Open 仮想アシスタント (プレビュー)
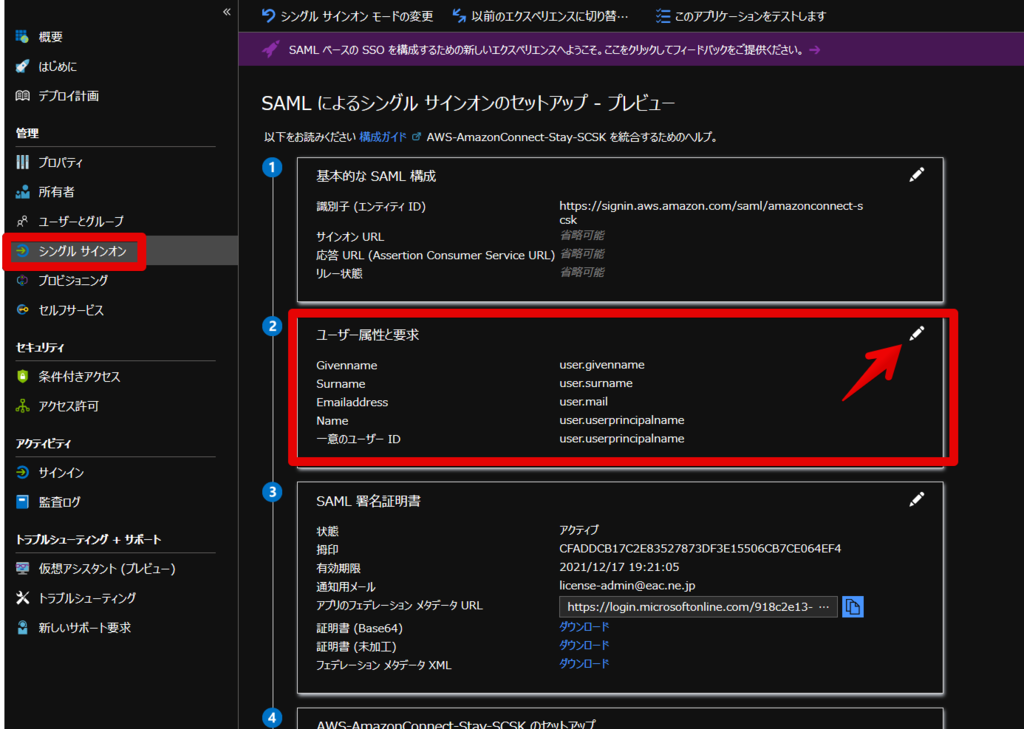1024x729 pixels. click(x=107, y=569)
